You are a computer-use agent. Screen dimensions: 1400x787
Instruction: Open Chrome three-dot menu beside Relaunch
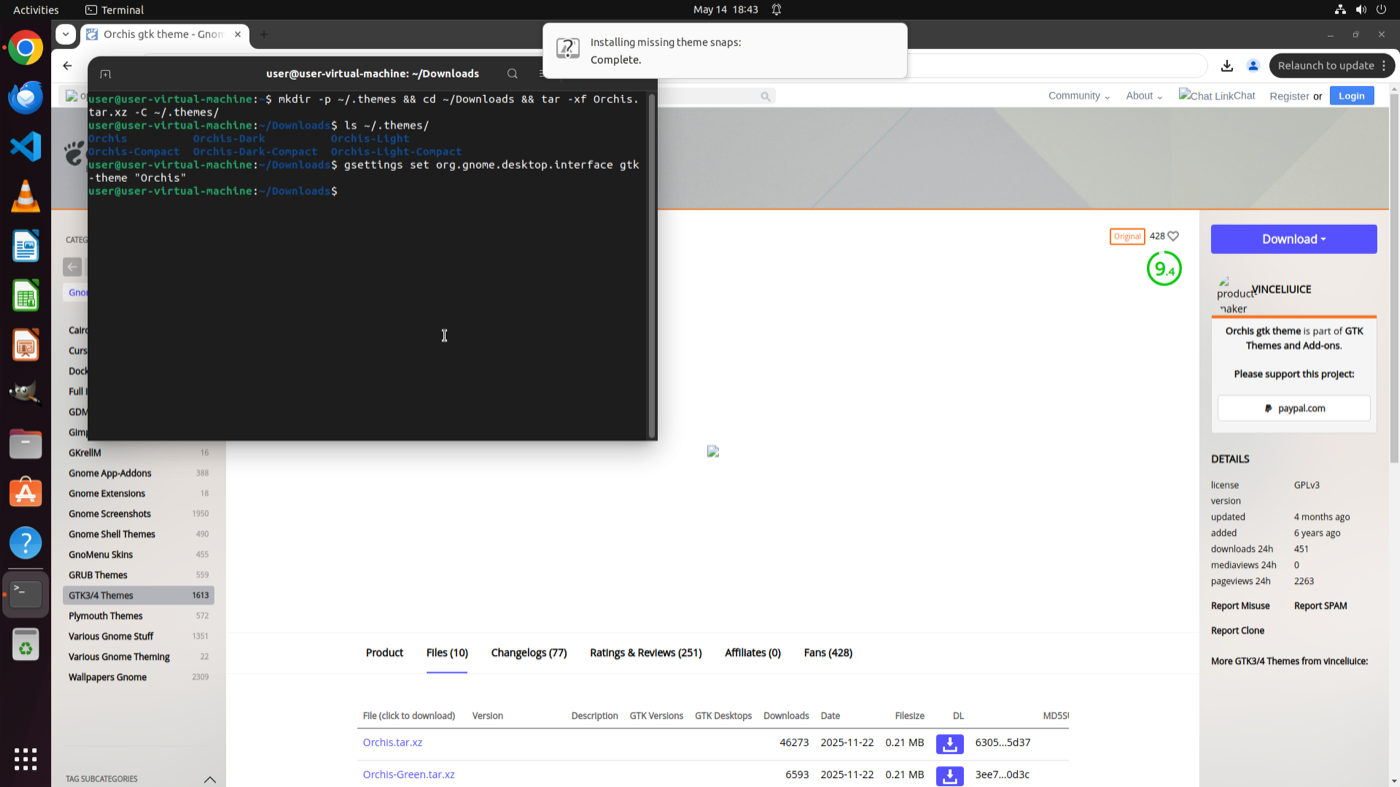[x=1384, y=66]
